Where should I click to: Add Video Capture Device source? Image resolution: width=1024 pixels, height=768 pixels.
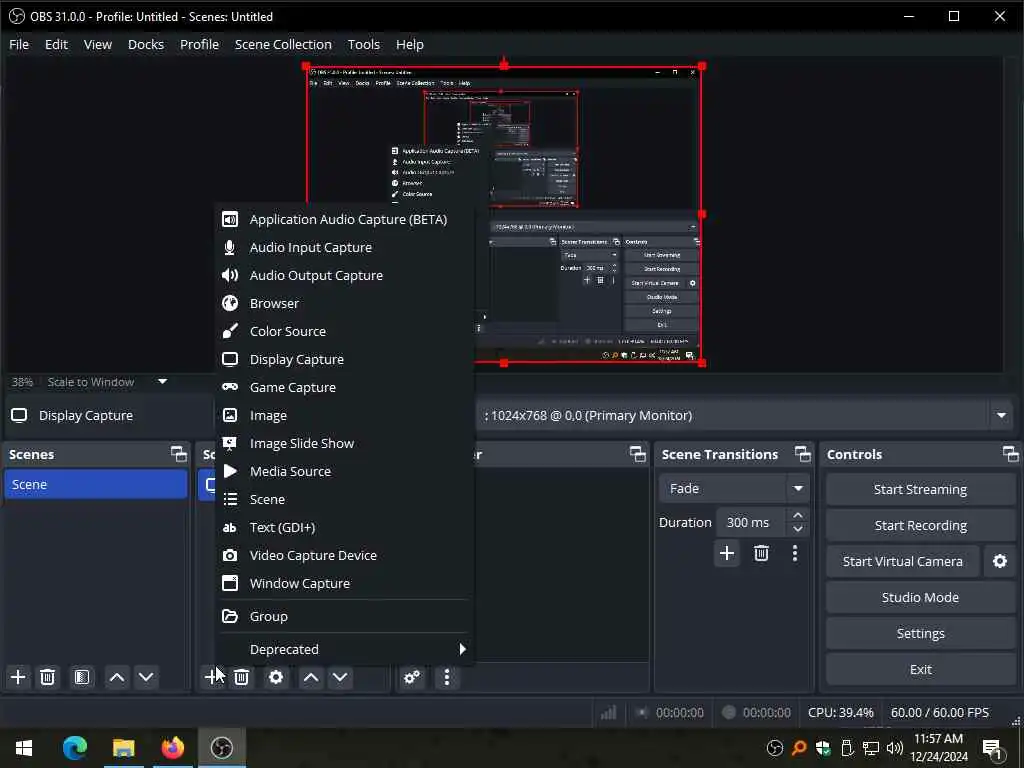click(x=344, y=556)
